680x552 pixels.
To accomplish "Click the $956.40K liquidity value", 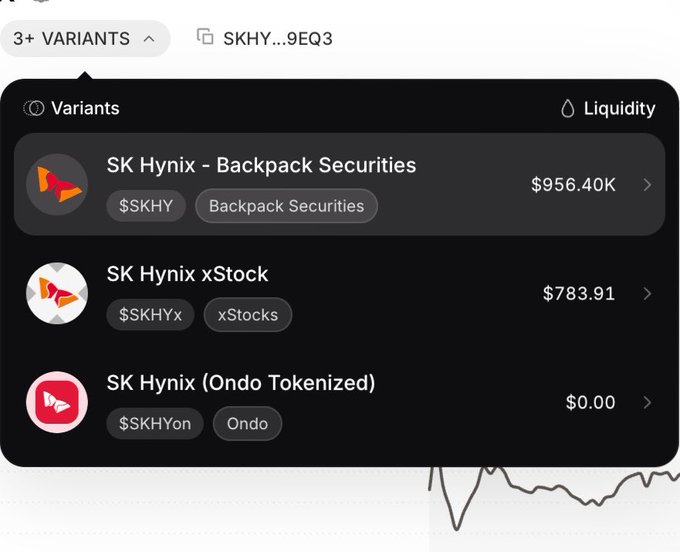I will coord(573,185).
